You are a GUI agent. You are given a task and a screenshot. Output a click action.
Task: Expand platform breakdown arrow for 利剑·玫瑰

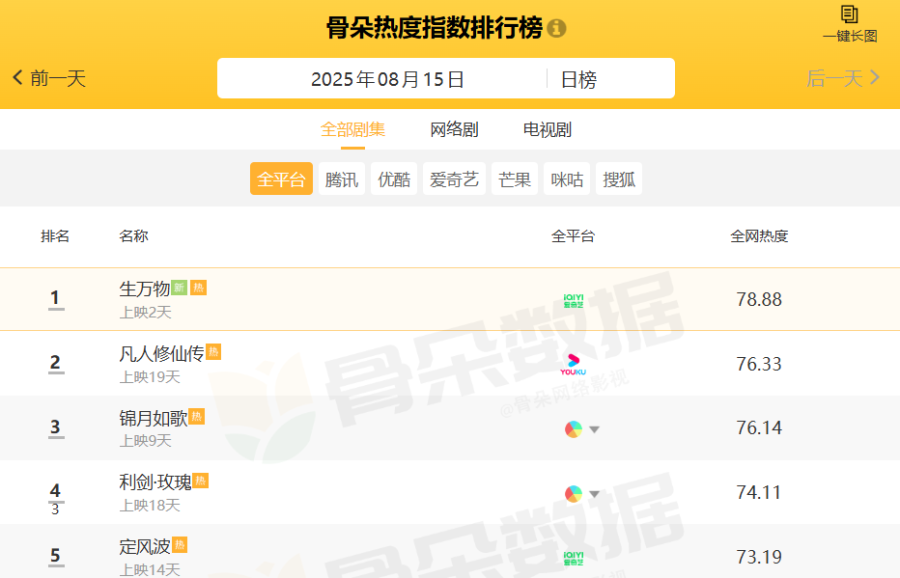[595, 494]
